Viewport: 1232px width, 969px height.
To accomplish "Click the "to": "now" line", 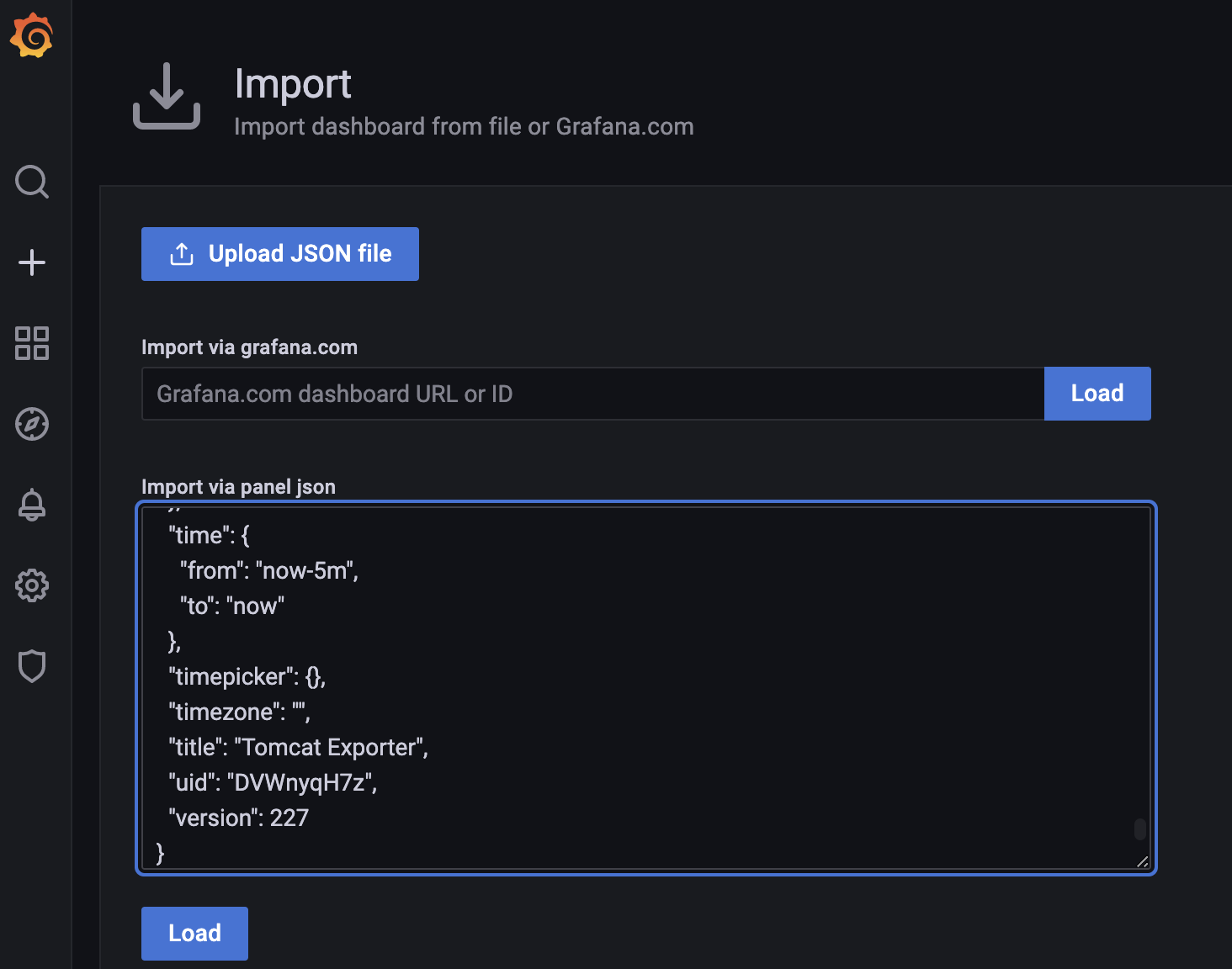I will 232,606.
